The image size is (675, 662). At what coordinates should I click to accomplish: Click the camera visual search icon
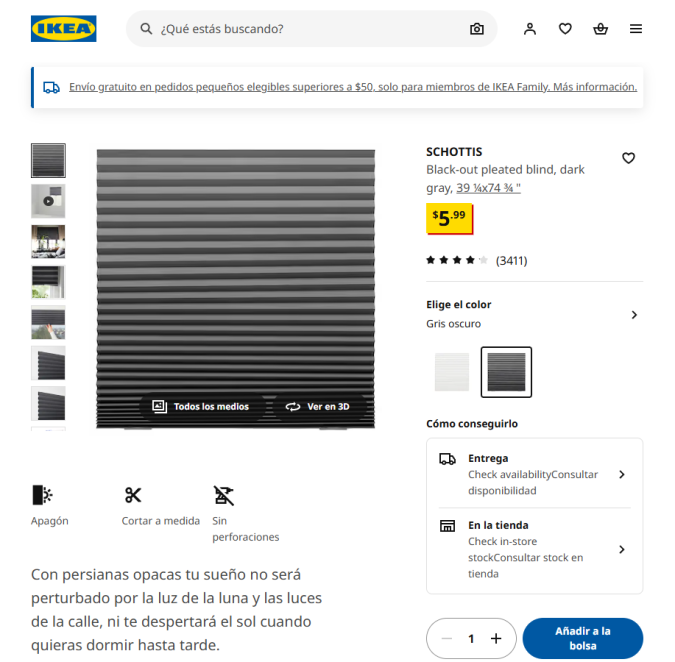[477, 29]
